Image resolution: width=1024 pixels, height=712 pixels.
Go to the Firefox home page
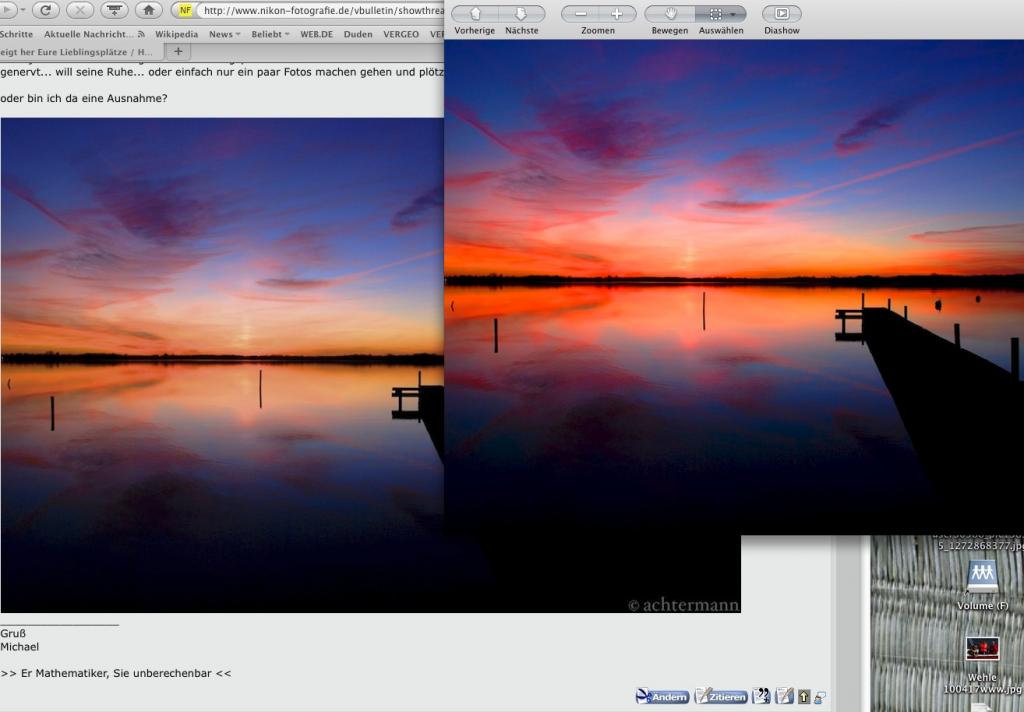148,10
